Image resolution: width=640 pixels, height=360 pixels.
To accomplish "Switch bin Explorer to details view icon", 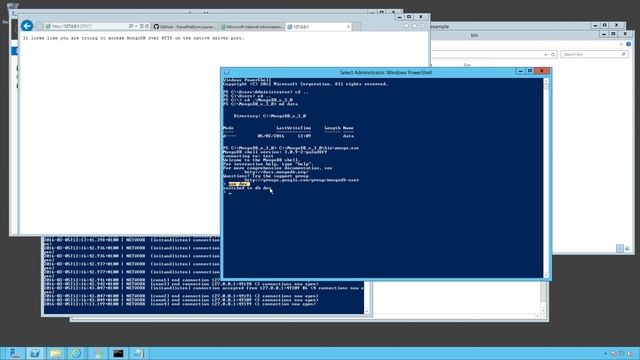I will (x=620, y=248).
